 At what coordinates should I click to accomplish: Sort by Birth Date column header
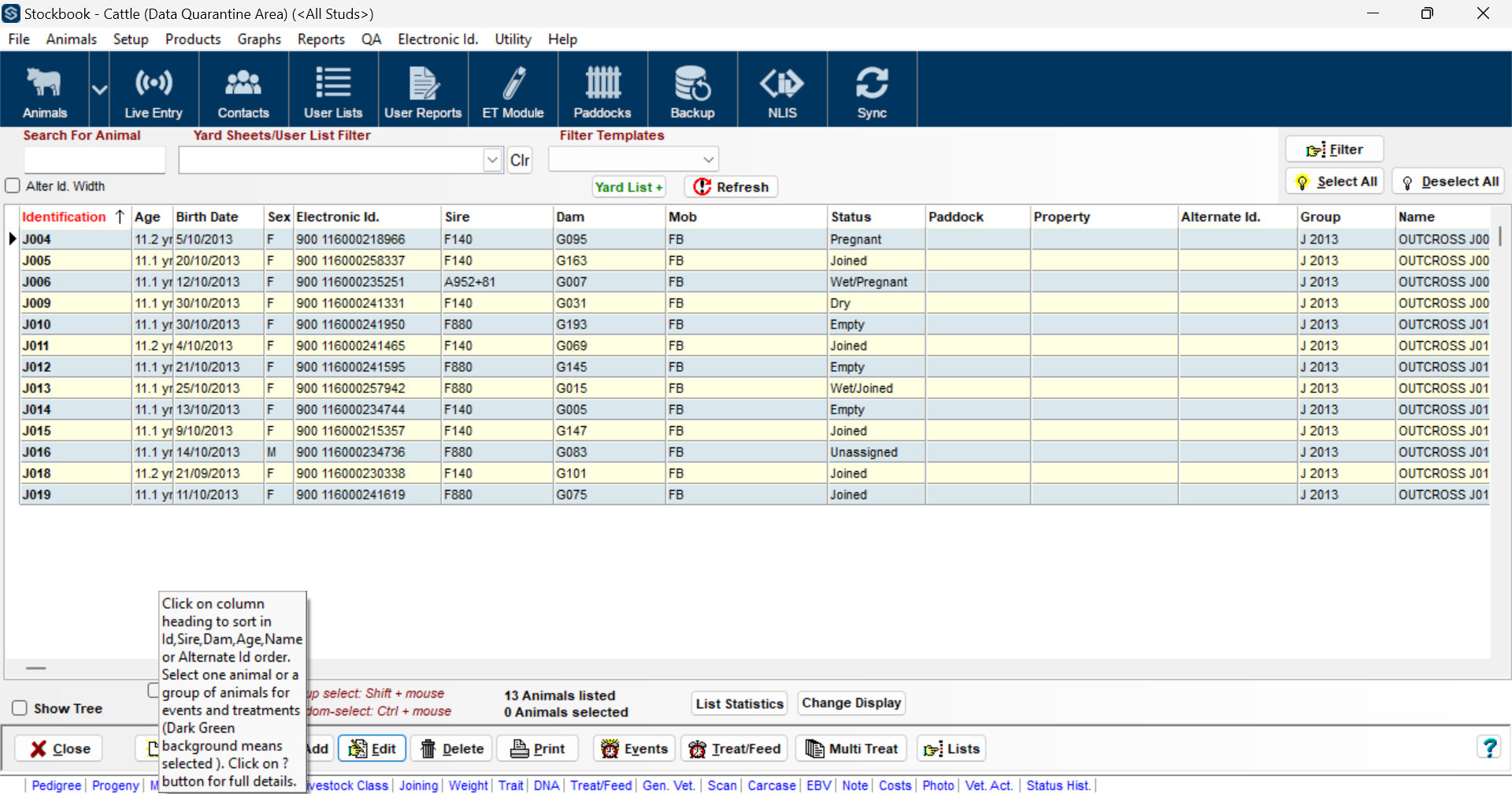[x=218, y=217]
